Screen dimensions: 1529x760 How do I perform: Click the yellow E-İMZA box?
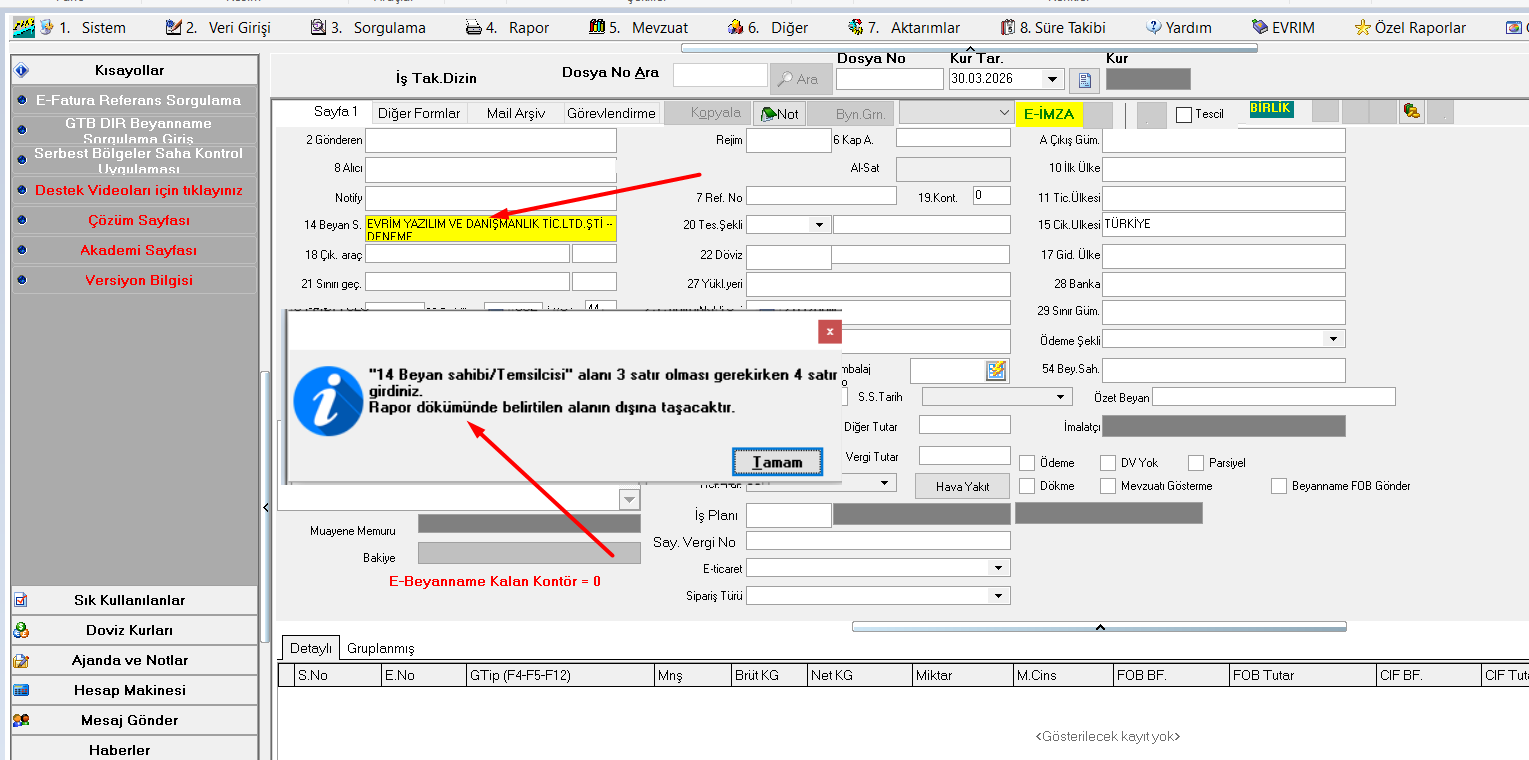click(x=1048, y=114)
